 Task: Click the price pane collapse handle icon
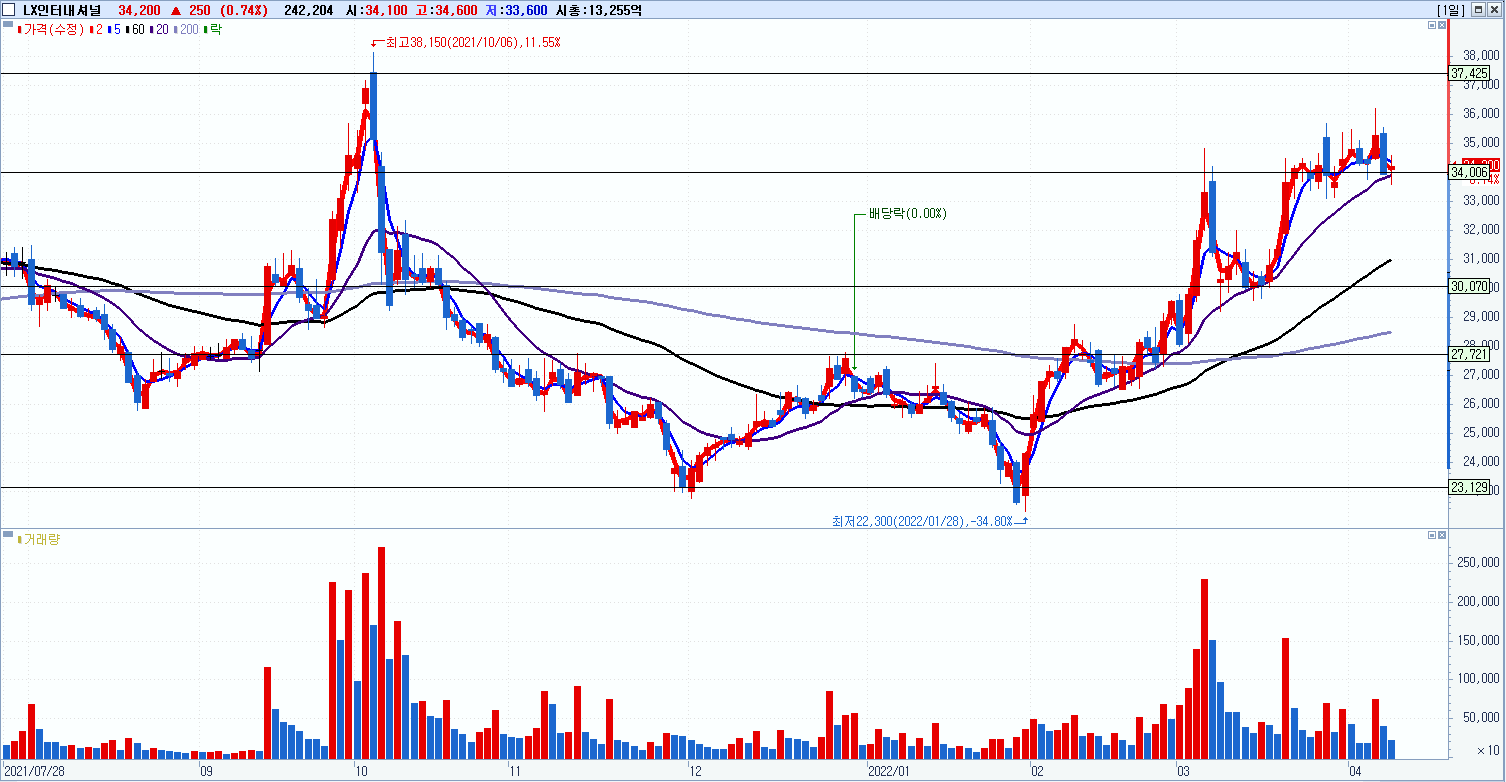point(8,25)
